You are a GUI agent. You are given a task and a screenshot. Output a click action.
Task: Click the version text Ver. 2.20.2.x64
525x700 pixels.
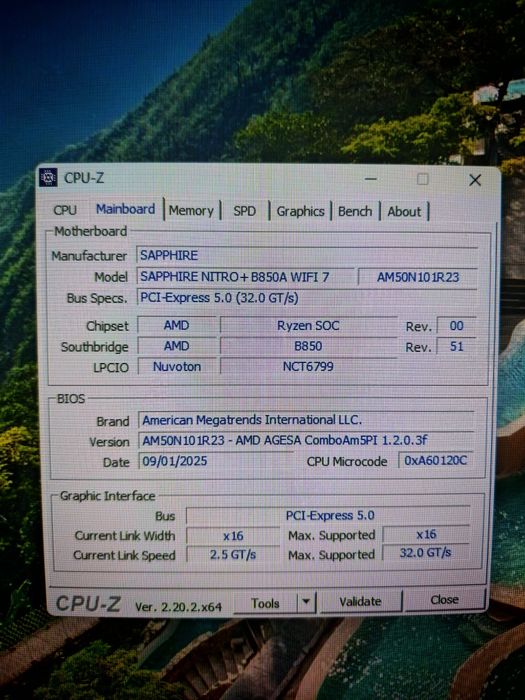pyautogui.click(x=178, y=607)
